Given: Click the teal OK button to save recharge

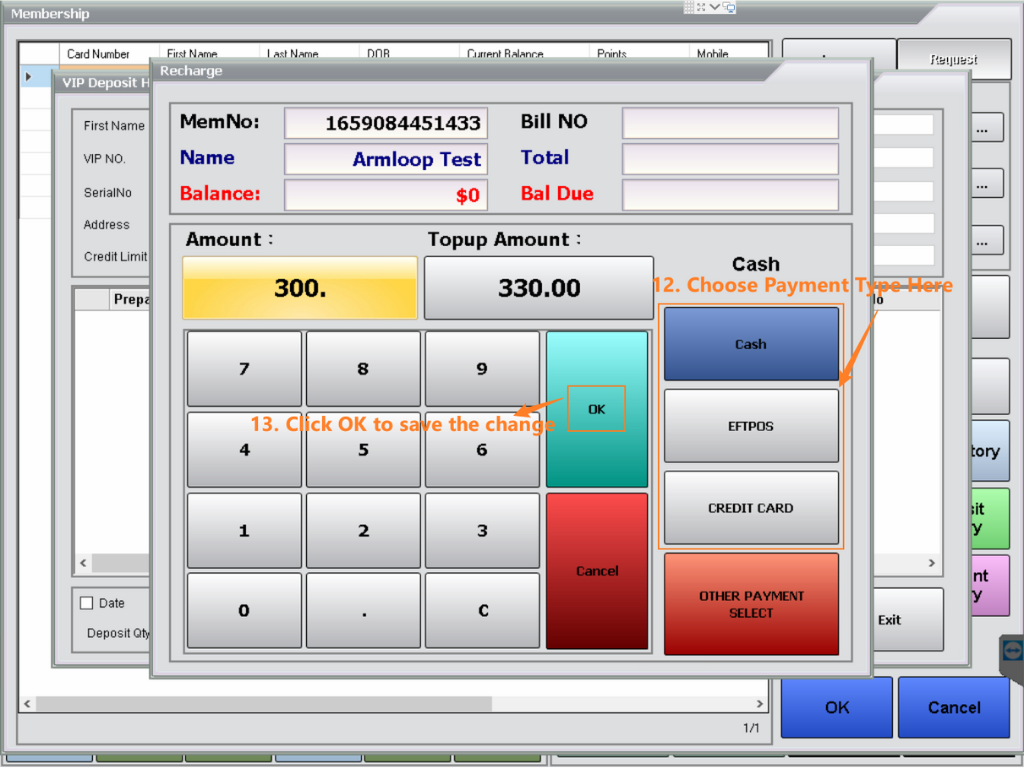Looking at the screenshot, I should [597, 409].
